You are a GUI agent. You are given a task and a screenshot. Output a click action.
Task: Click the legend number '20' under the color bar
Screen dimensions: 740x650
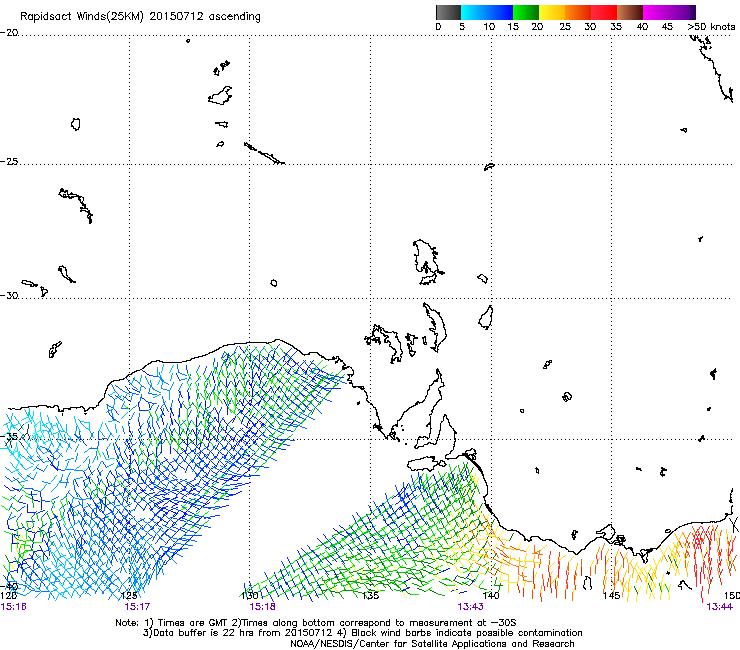point(537,27)
